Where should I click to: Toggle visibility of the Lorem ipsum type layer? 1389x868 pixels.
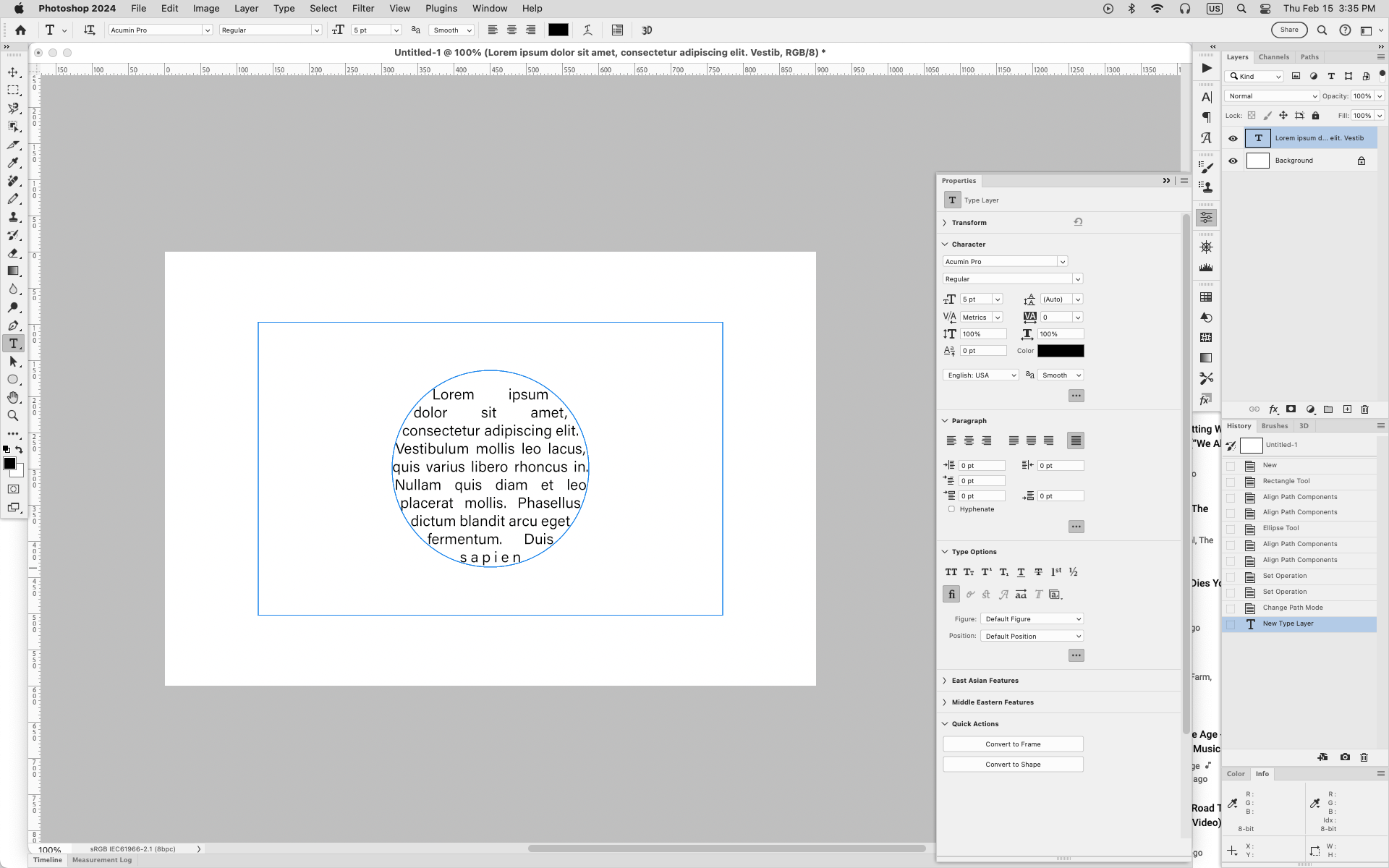(x=1233, y=138)
